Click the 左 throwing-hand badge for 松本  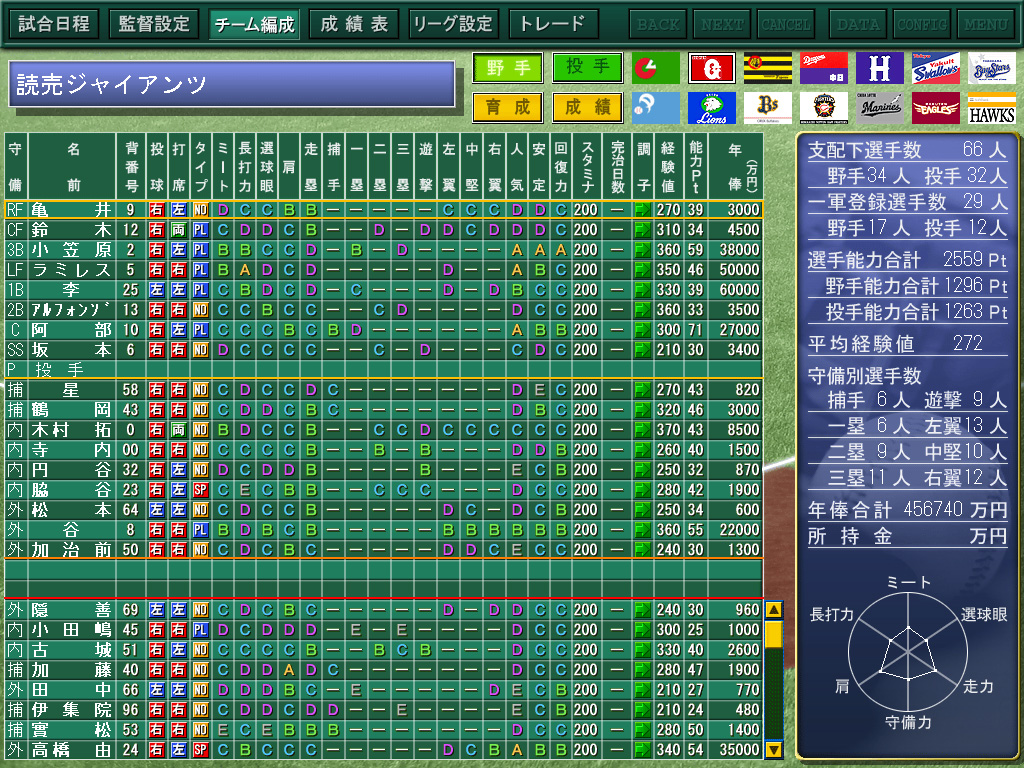[x=157, y=510]
